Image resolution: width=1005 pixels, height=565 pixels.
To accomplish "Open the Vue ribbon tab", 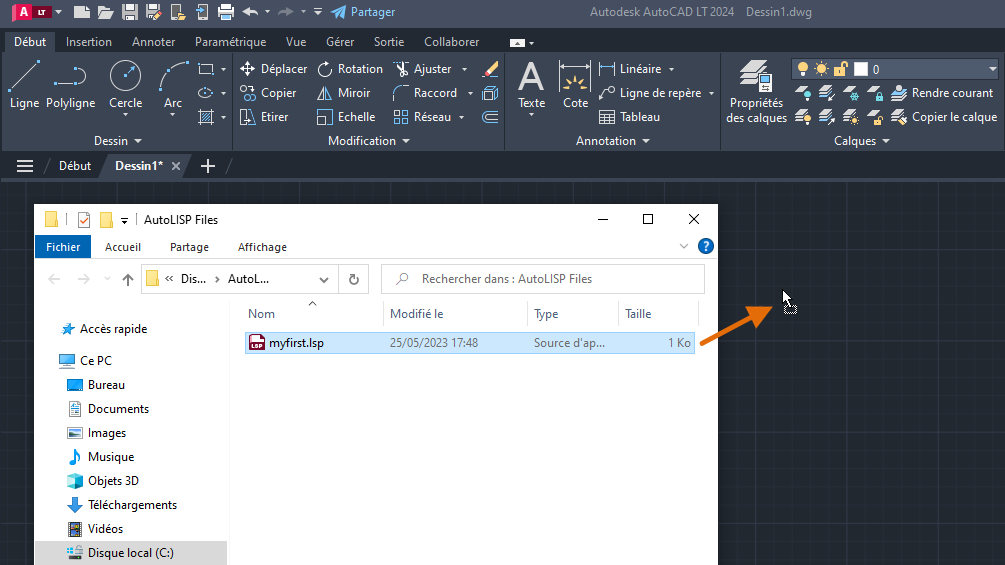I will click(295, 42).
